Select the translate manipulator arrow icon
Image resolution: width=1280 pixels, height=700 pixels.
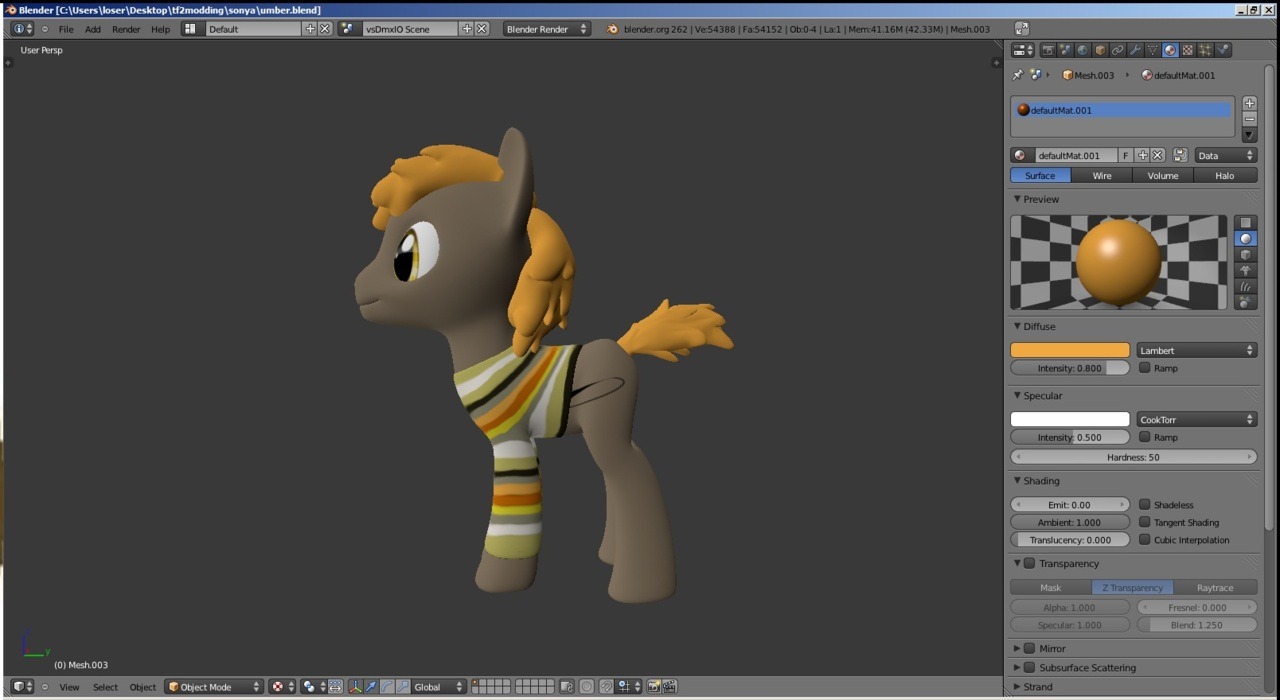[371, 687]
